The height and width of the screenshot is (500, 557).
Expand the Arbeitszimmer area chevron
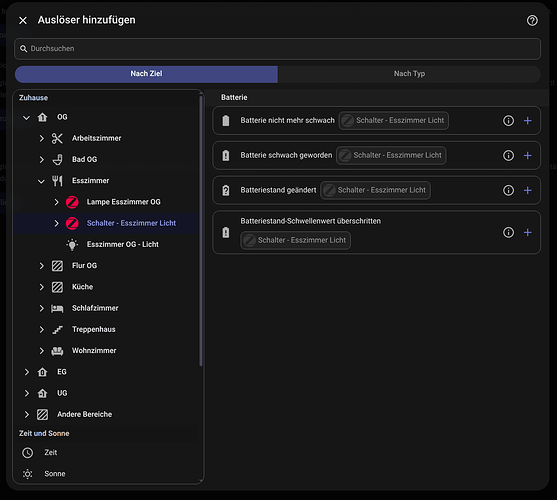42,138
